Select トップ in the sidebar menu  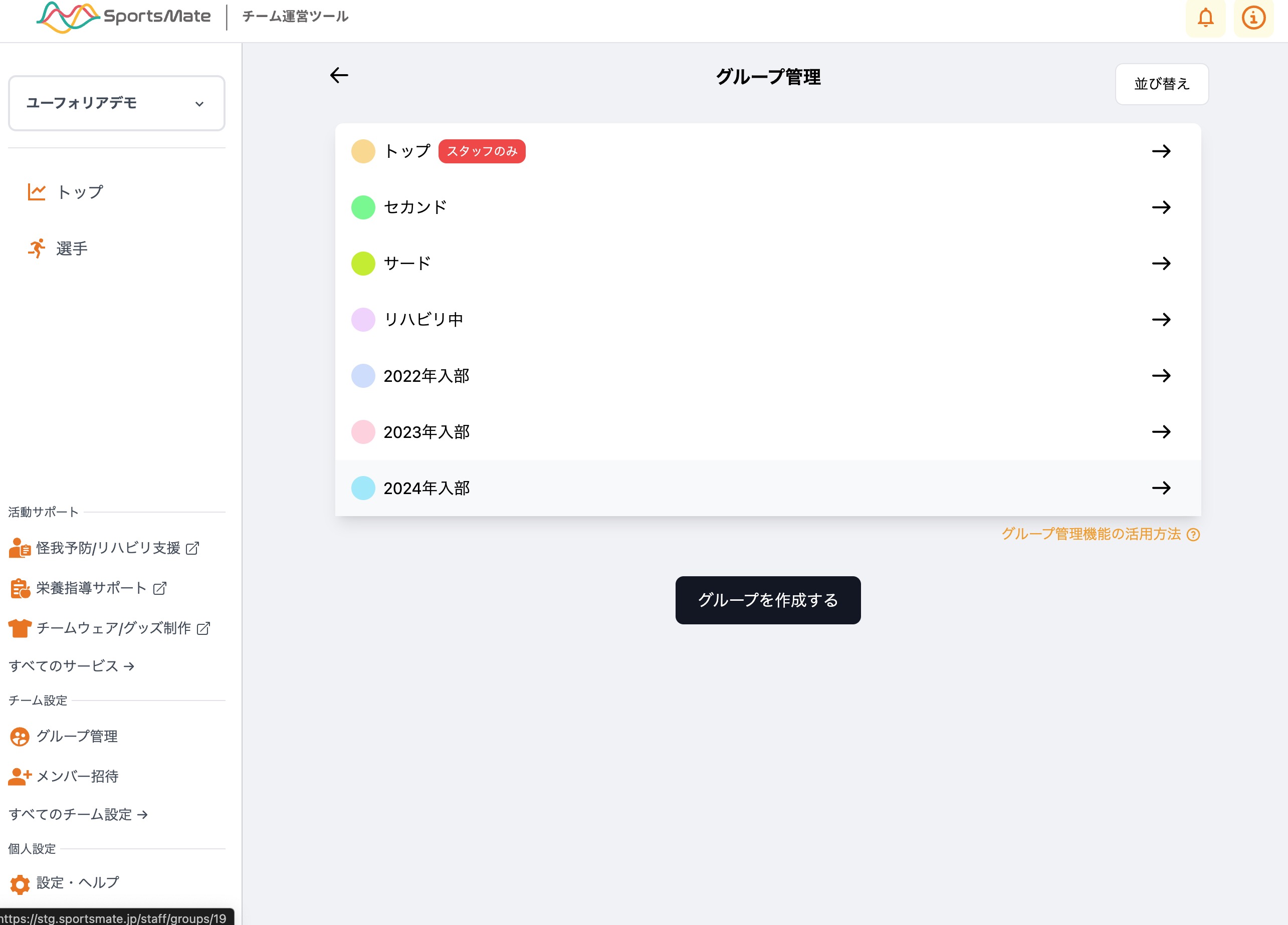80,192
